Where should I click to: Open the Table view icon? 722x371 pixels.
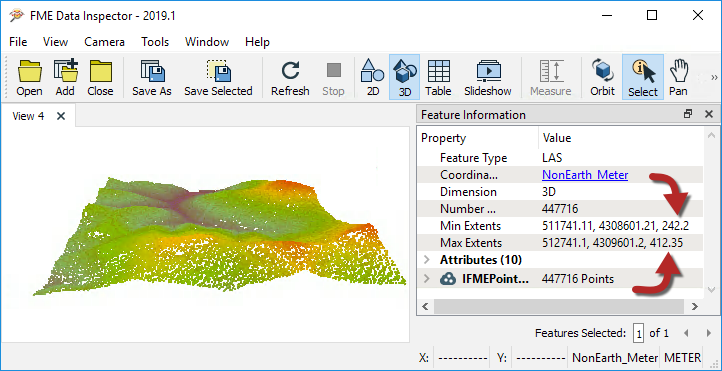point(438,77)
